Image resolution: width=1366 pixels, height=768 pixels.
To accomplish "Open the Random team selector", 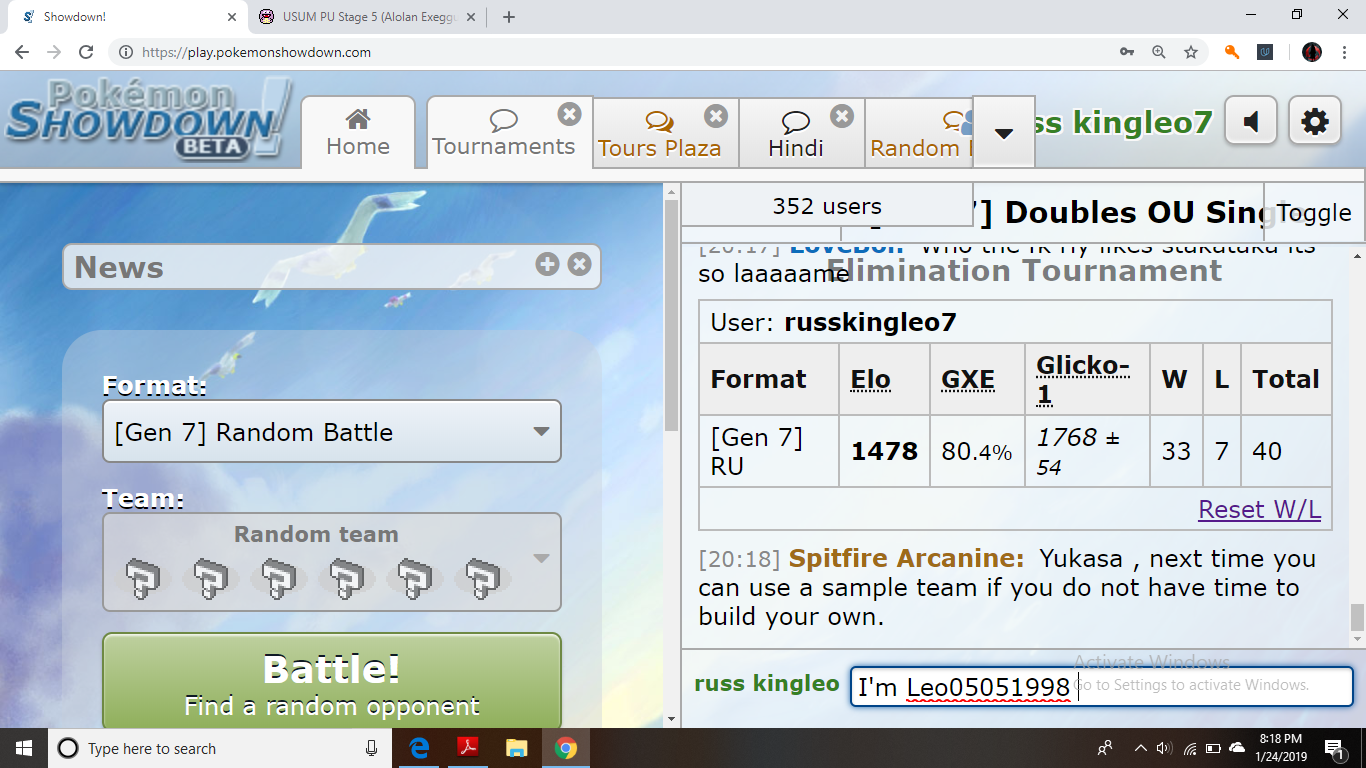I will click(332, 562).
